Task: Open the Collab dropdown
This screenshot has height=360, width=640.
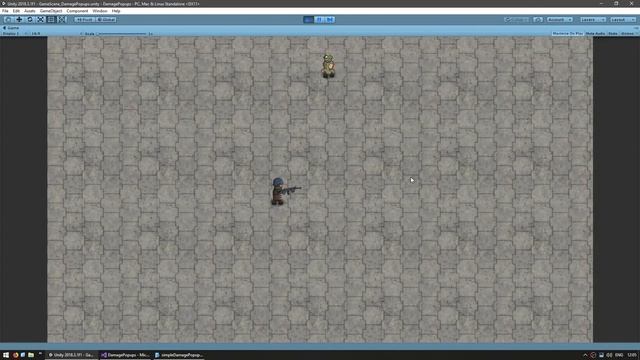Action: [x=517, y=20]
